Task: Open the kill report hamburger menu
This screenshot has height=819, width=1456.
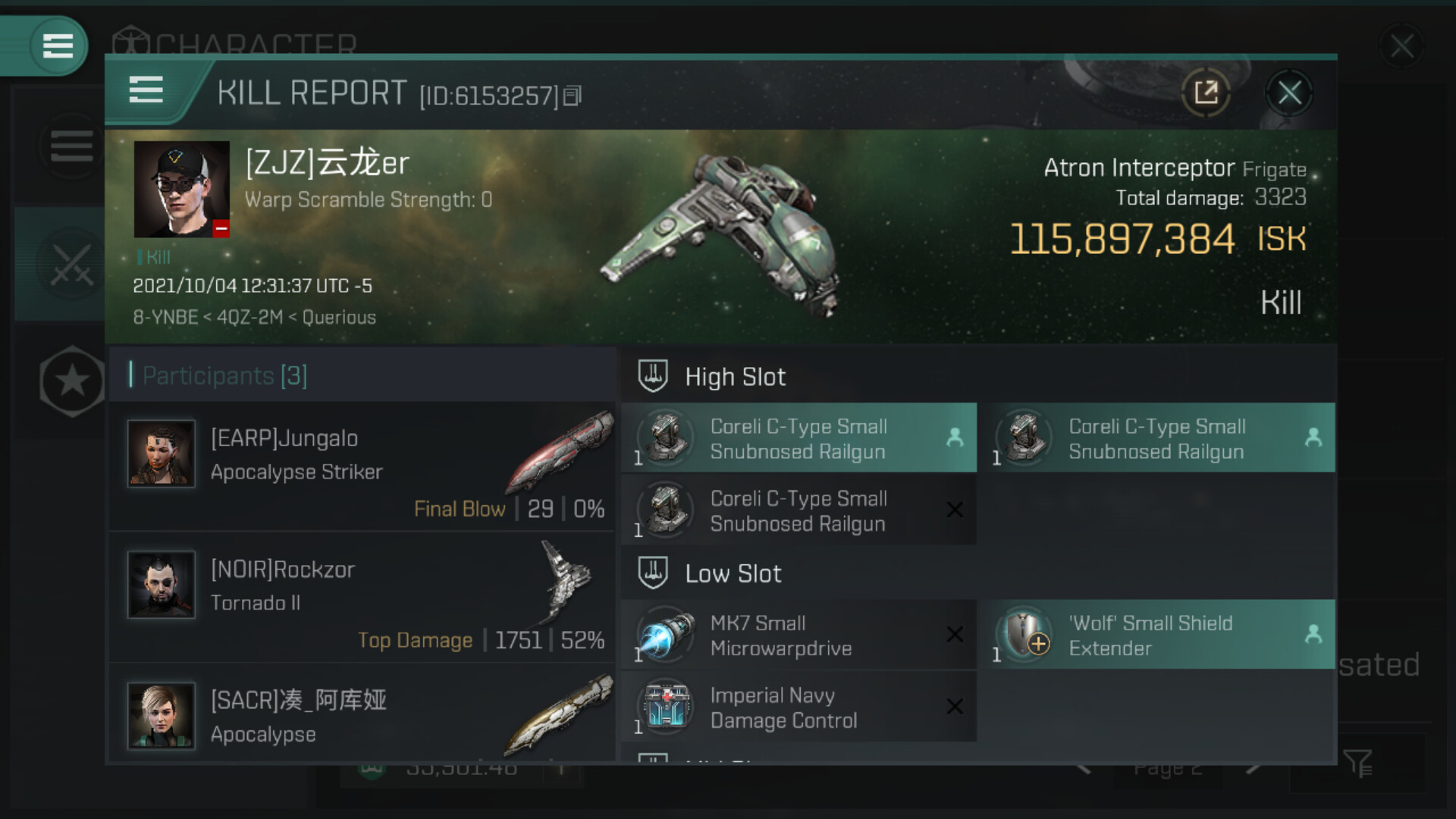Action: pos(146,89)
